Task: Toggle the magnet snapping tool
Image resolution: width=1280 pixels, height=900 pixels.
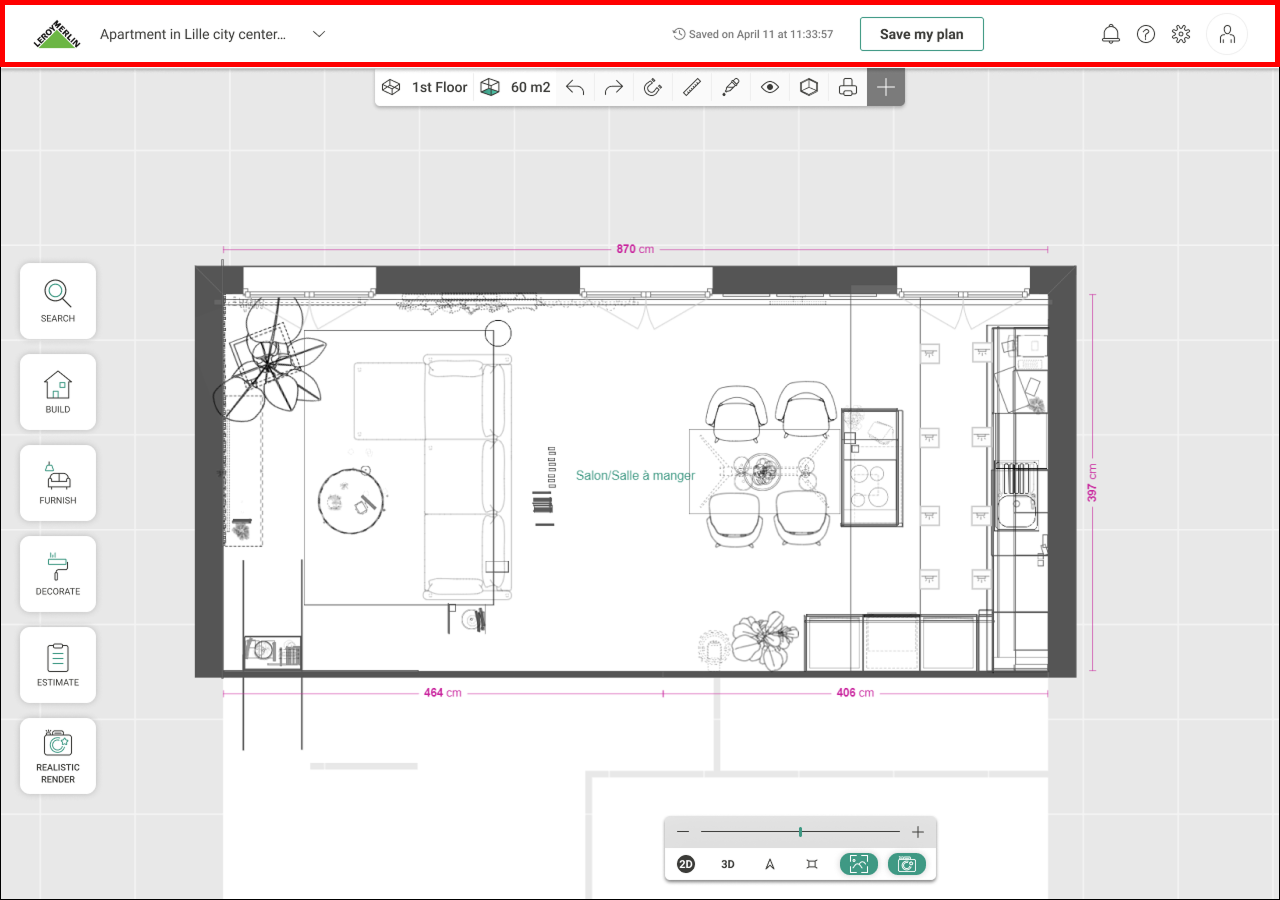Action: coord(653,88)
